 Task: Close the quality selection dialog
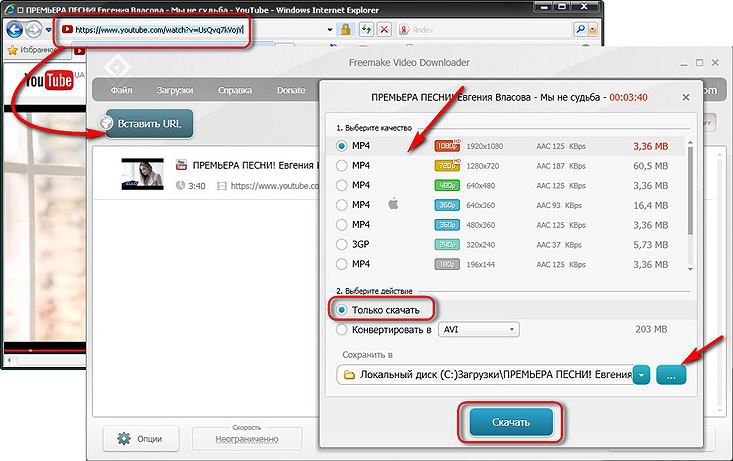pyautogui.click(x=686, y=97)
